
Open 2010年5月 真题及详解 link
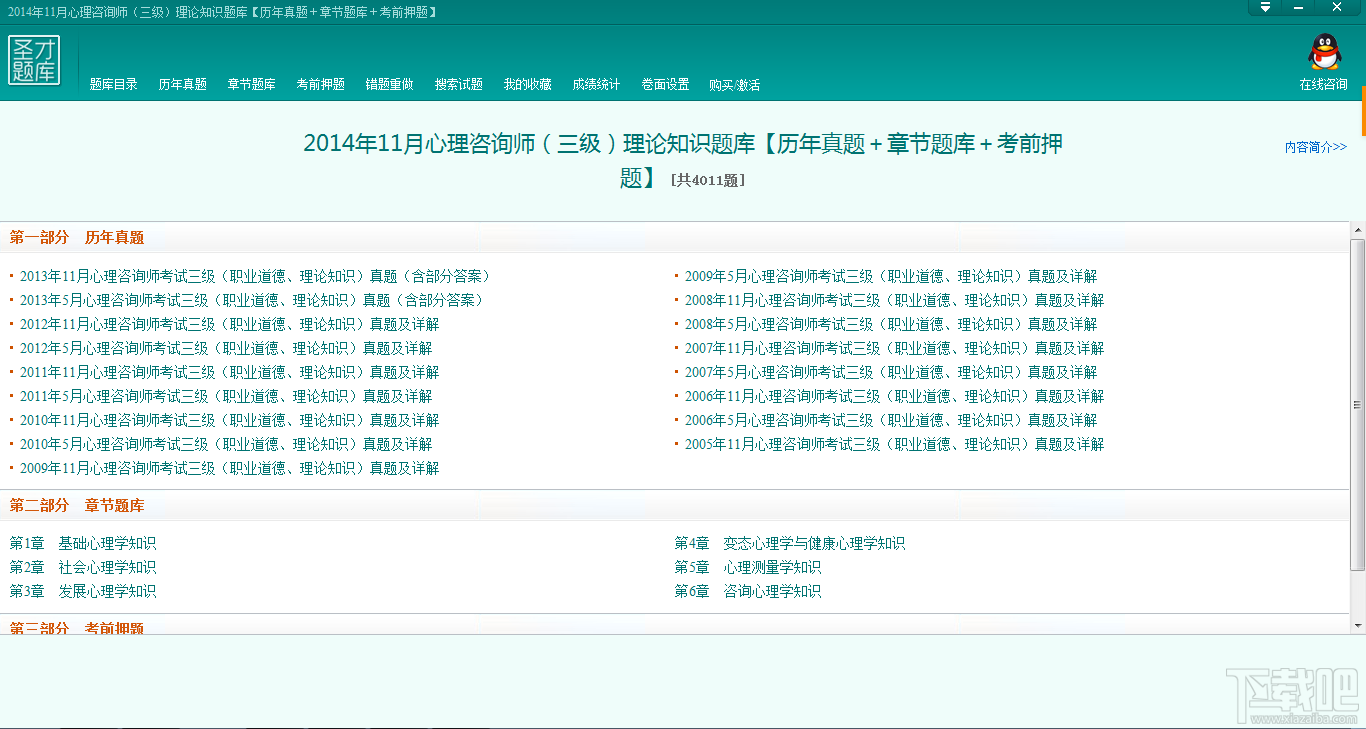click(x=226, y=444)
